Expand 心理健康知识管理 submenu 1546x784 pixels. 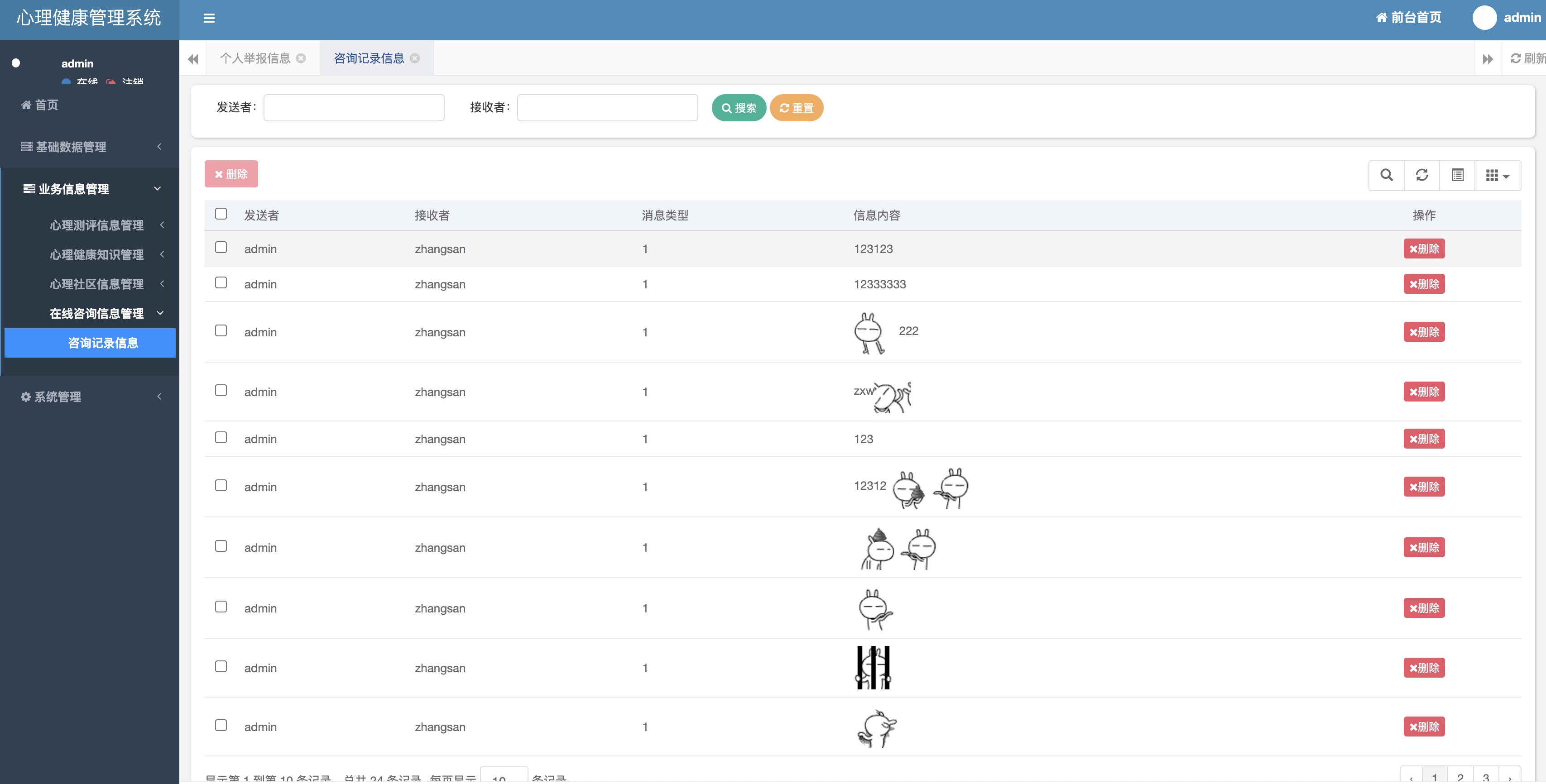(96, 254)
